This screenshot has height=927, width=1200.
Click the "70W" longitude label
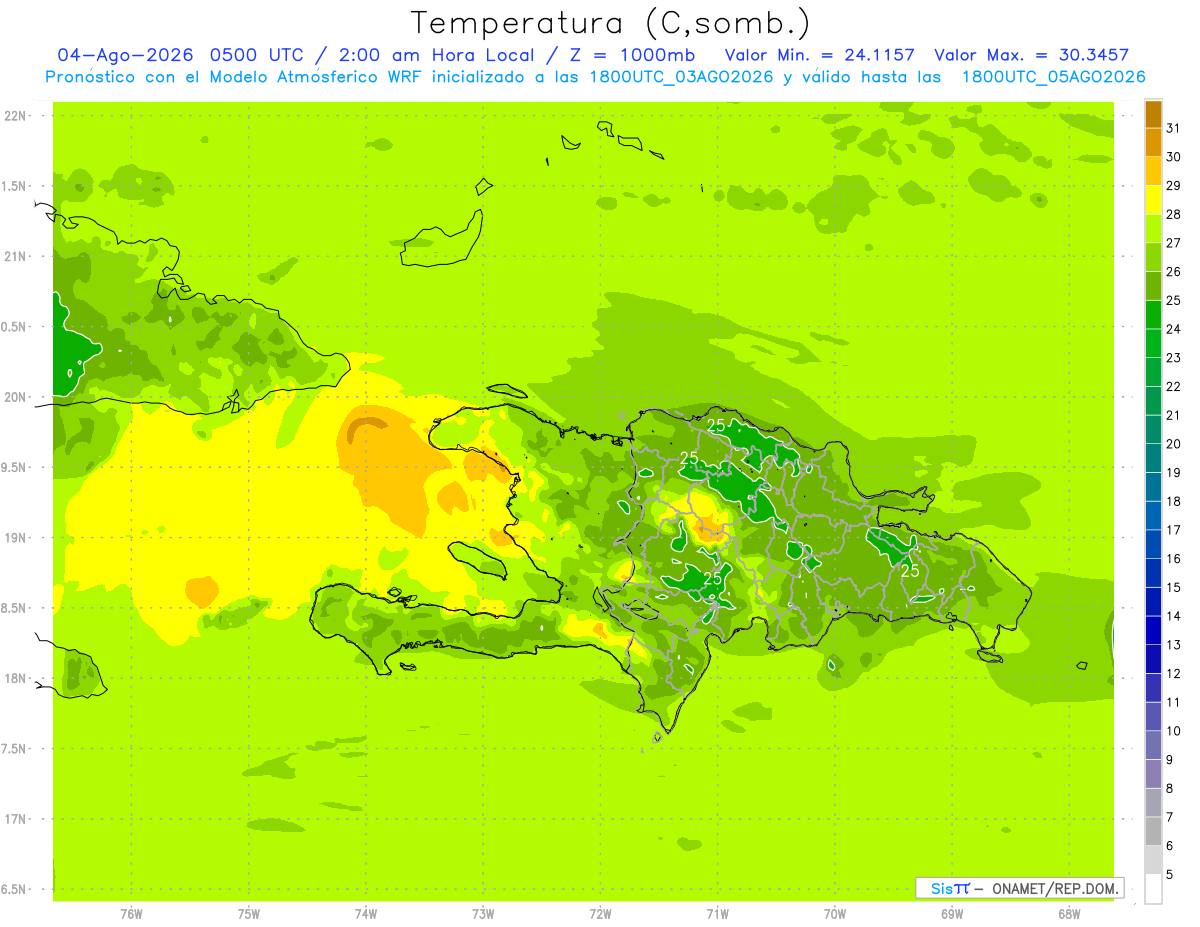click(x=835, y=914)
